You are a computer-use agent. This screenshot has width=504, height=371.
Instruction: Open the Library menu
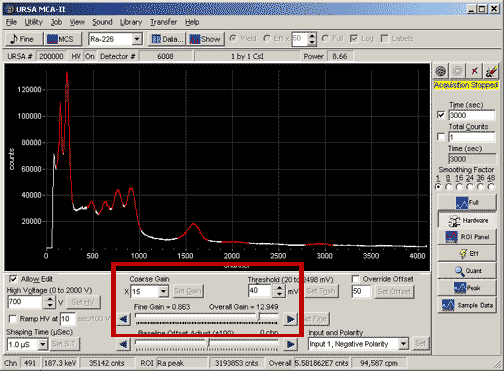point(131,22)
